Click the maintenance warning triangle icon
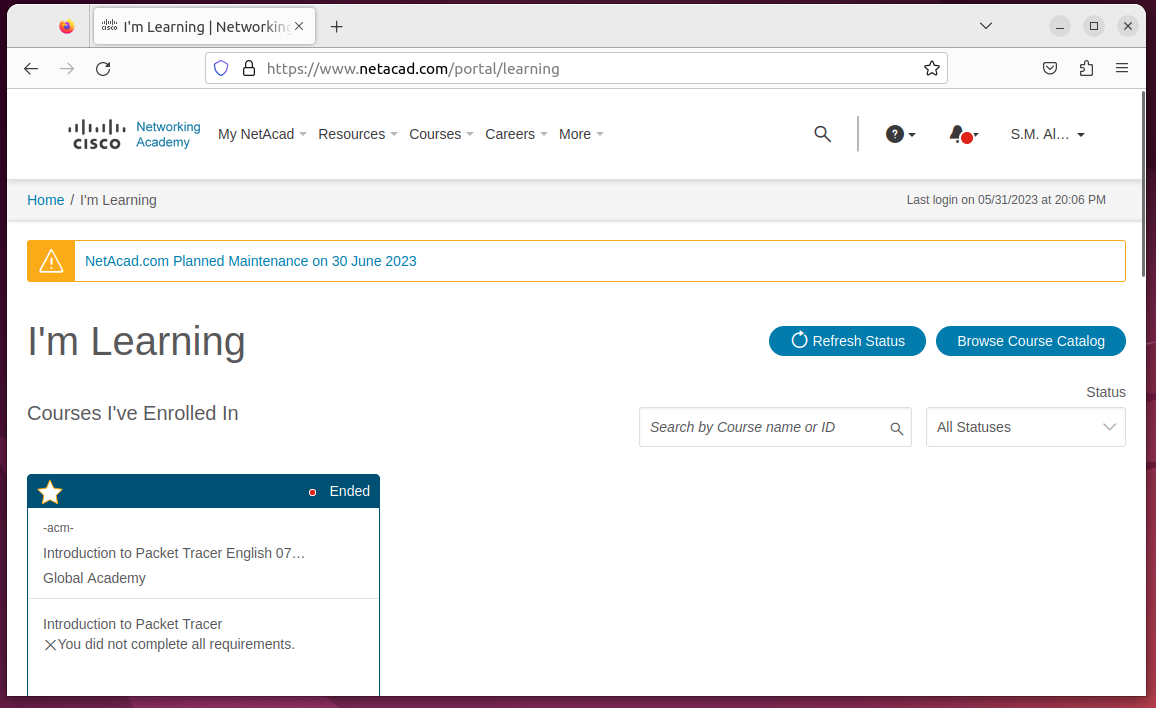This screenshot has width=1156, height=708. [51, 261]
